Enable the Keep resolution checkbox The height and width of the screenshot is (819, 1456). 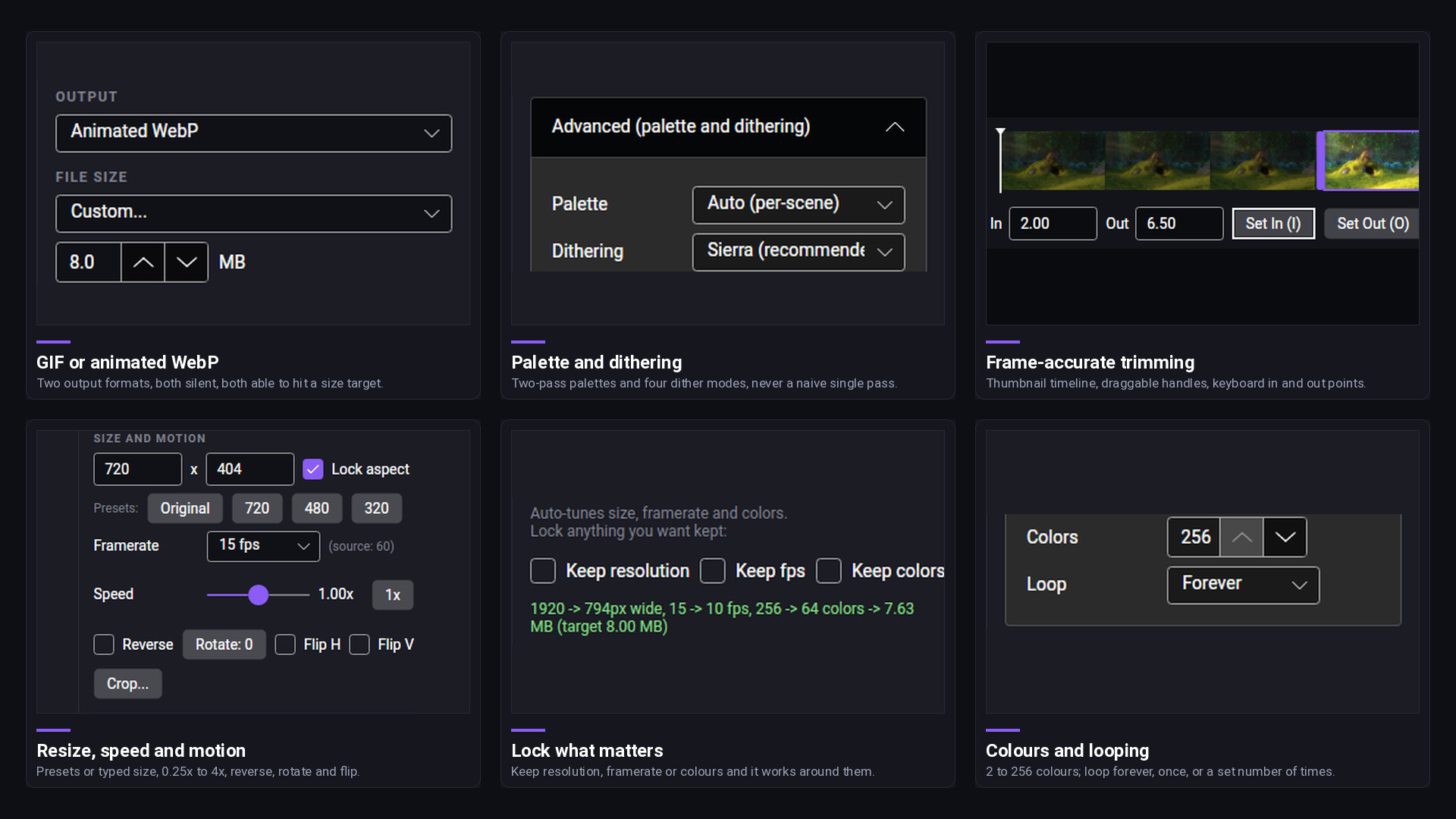[x=543, y=571]
